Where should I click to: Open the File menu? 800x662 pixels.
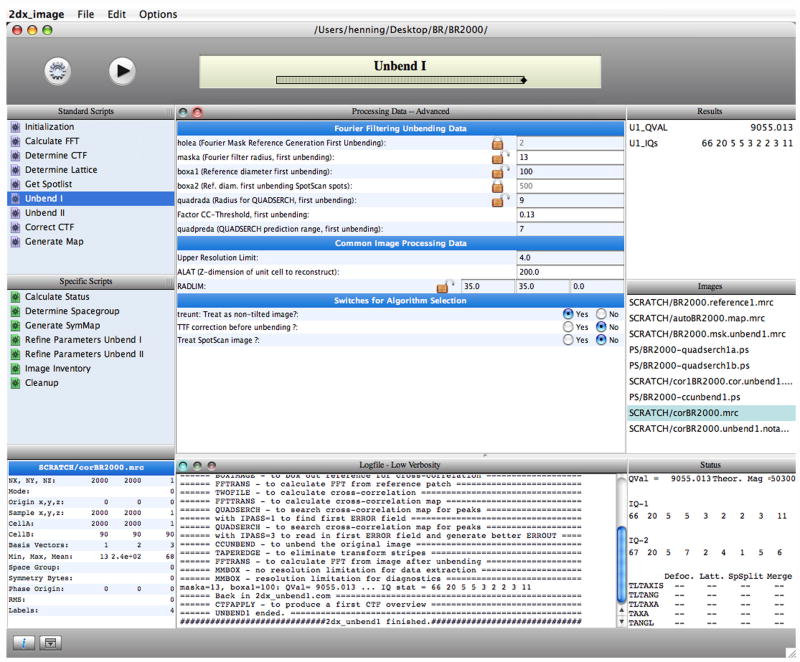(x=86, y=15)
